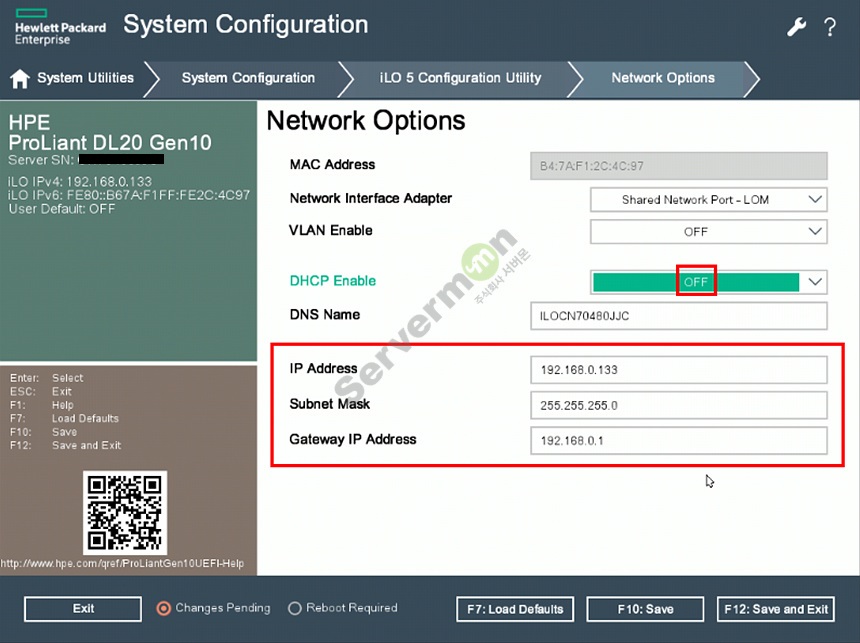The width and height of the screenshot is (860, 643).
Task: Click the MAC Address label
Action: click(332, 165)
